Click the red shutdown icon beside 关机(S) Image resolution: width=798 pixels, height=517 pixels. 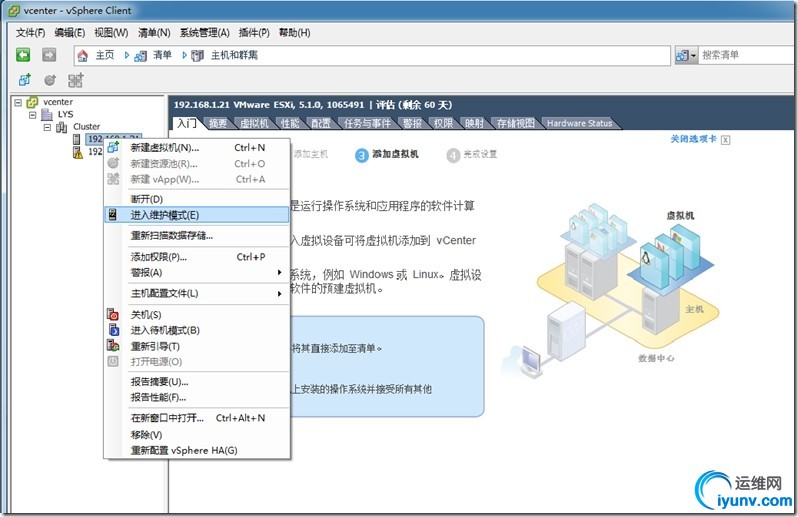click(112, 314)
